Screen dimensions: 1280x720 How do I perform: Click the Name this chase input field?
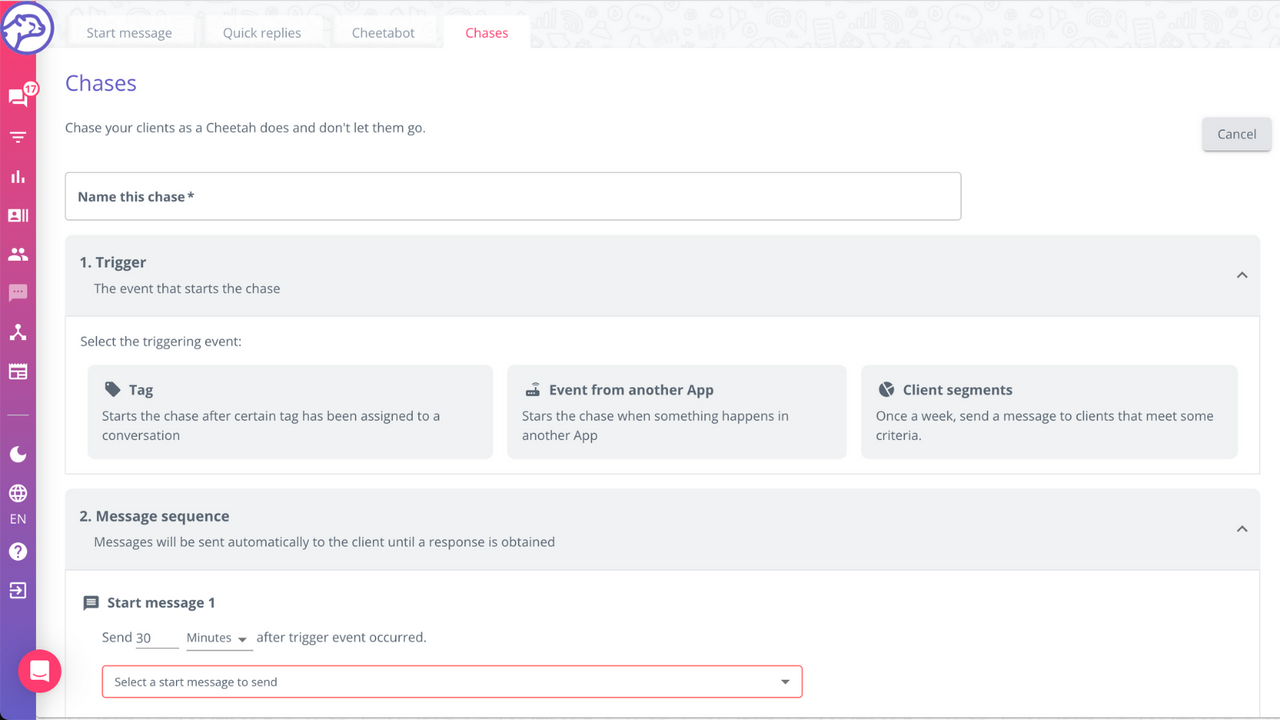tap(513, 196)
